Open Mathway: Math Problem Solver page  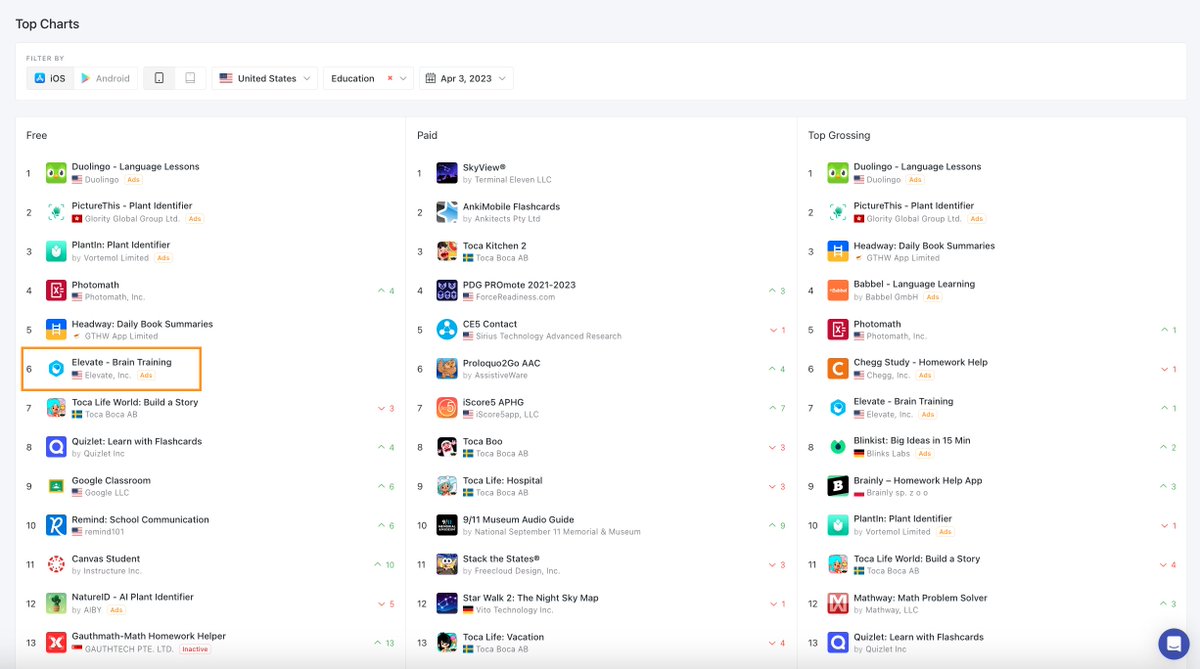(920, 598)
